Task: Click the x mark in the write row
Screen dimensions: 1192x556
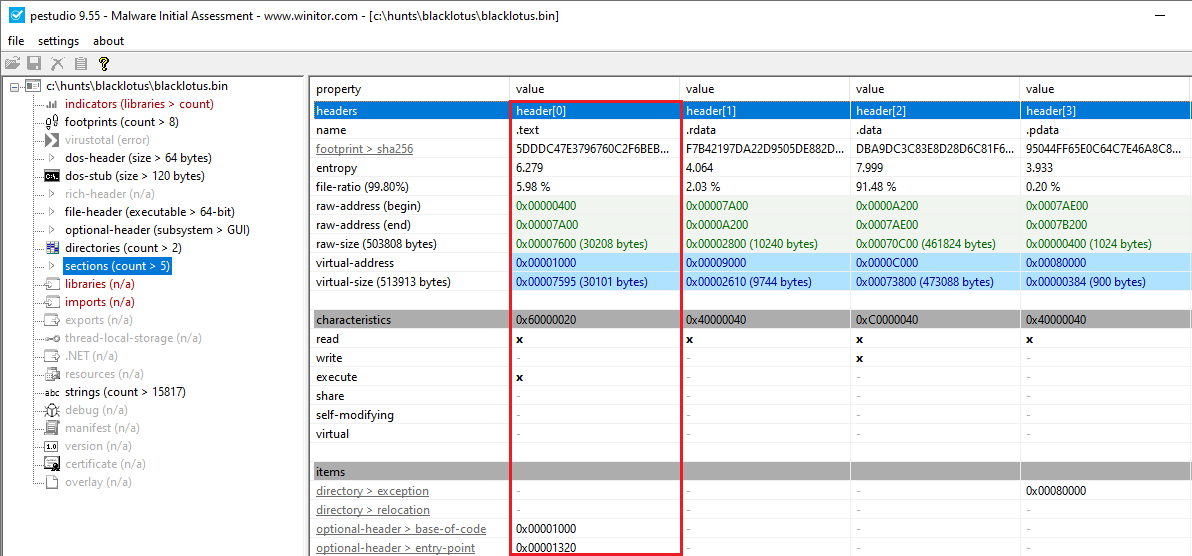Action: pyautogui.click(x=860, y=358)
